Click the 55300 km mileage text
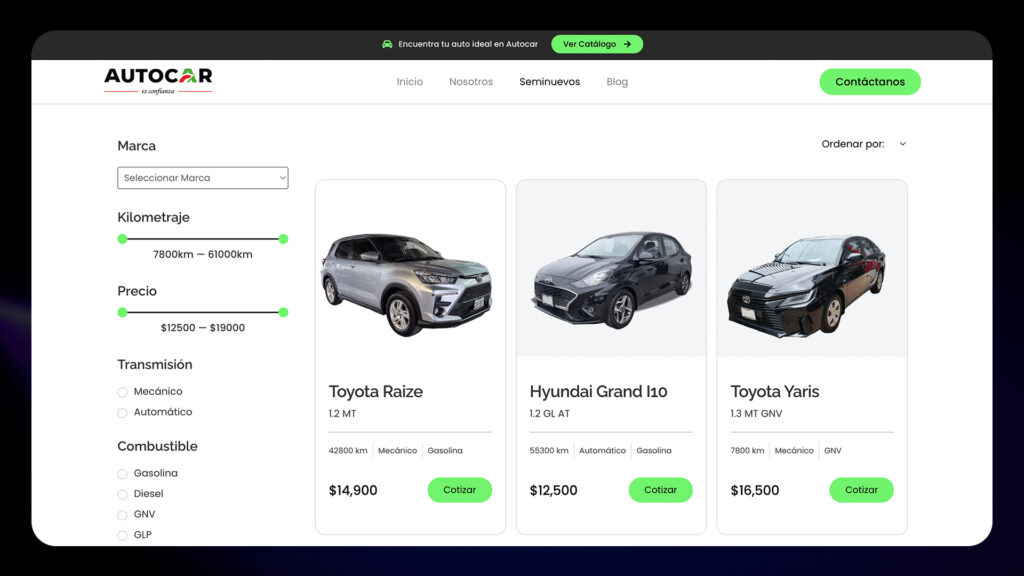 [x=549, y=451]
